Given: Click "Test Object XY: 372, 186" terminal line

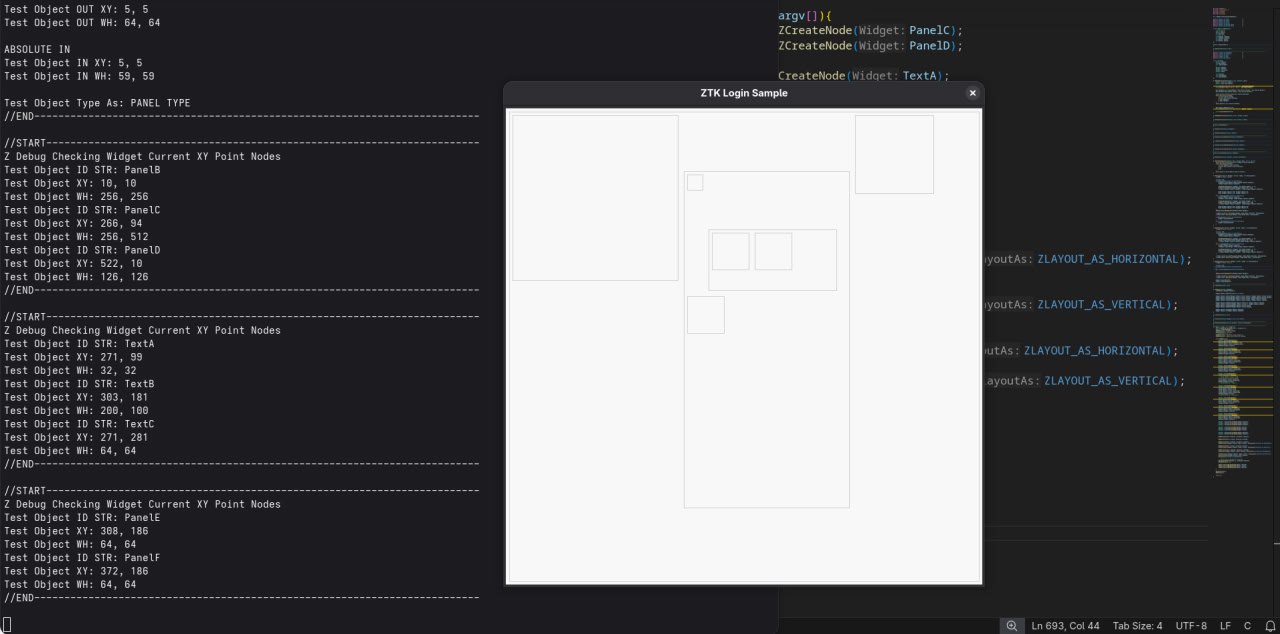Looking at the screenshot, I should click(x=76, y=571).
